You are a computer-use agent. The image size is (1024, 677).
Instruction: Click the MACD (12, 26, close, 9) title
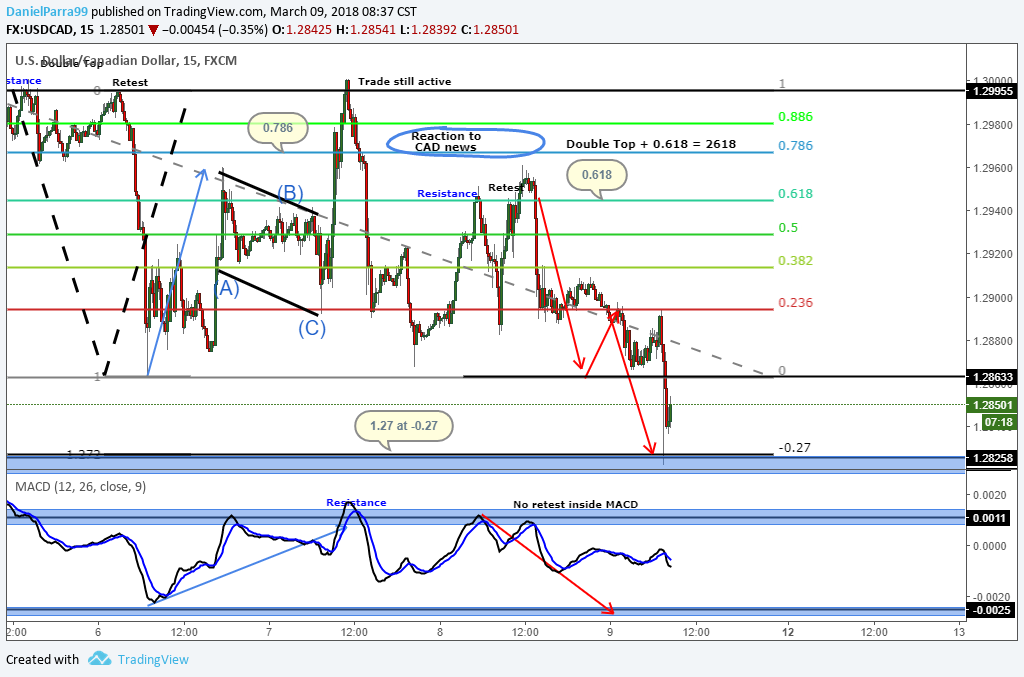[80, 487]
